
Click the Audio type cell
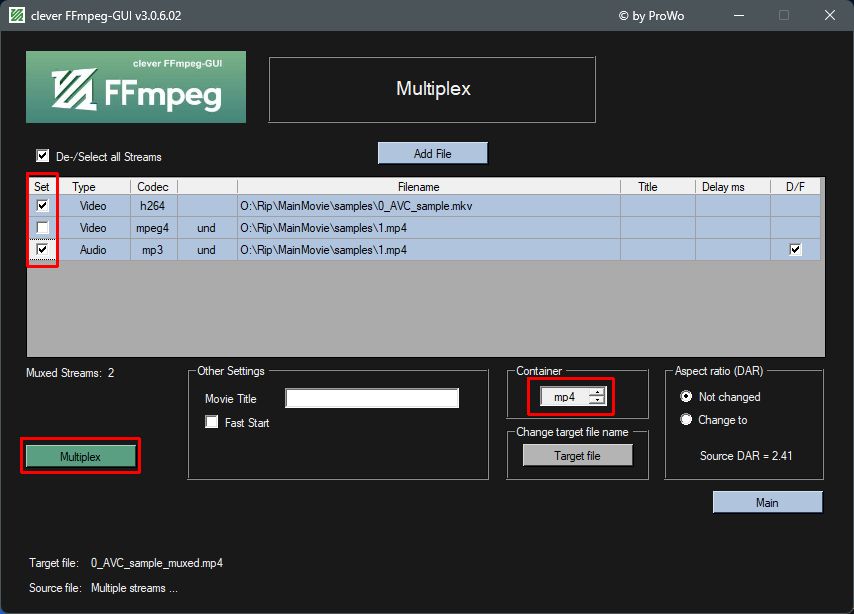94,250
